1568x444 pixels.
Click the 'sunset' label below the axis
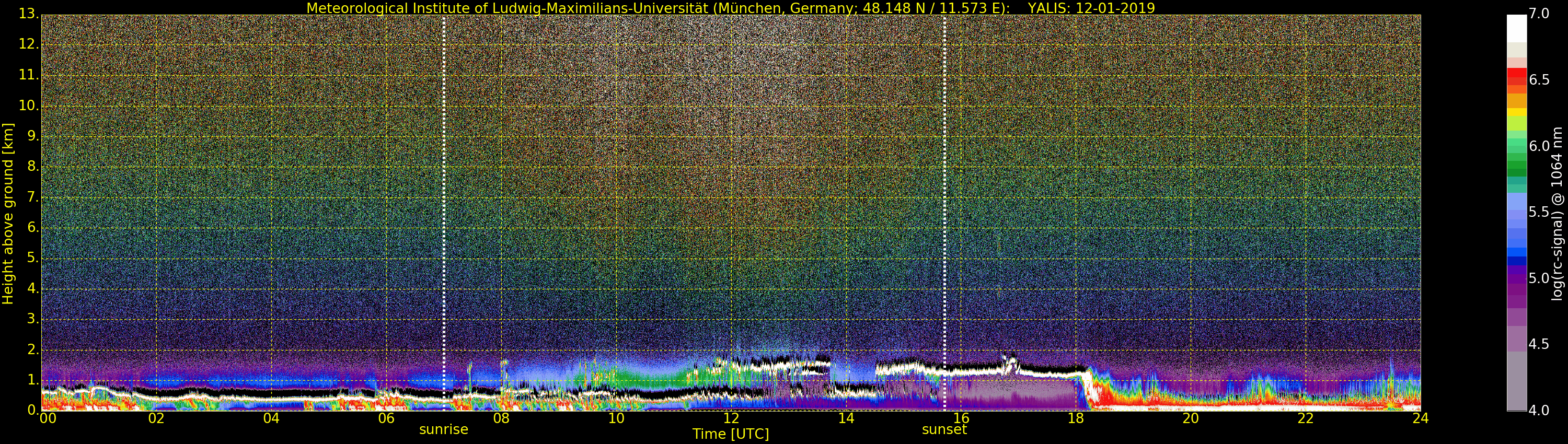pos(944,429)
